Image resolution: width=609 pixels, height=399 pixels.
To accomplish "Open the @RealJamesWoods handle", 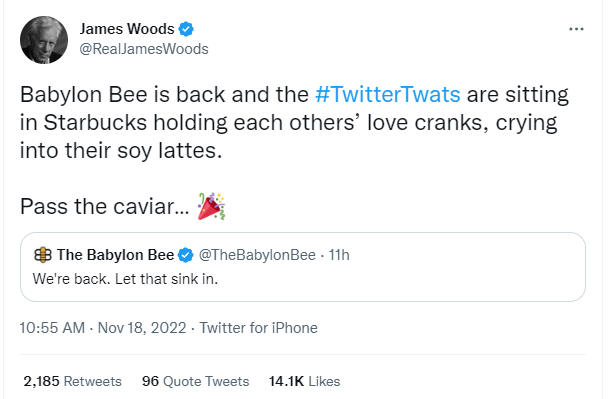I will (144, 49).
